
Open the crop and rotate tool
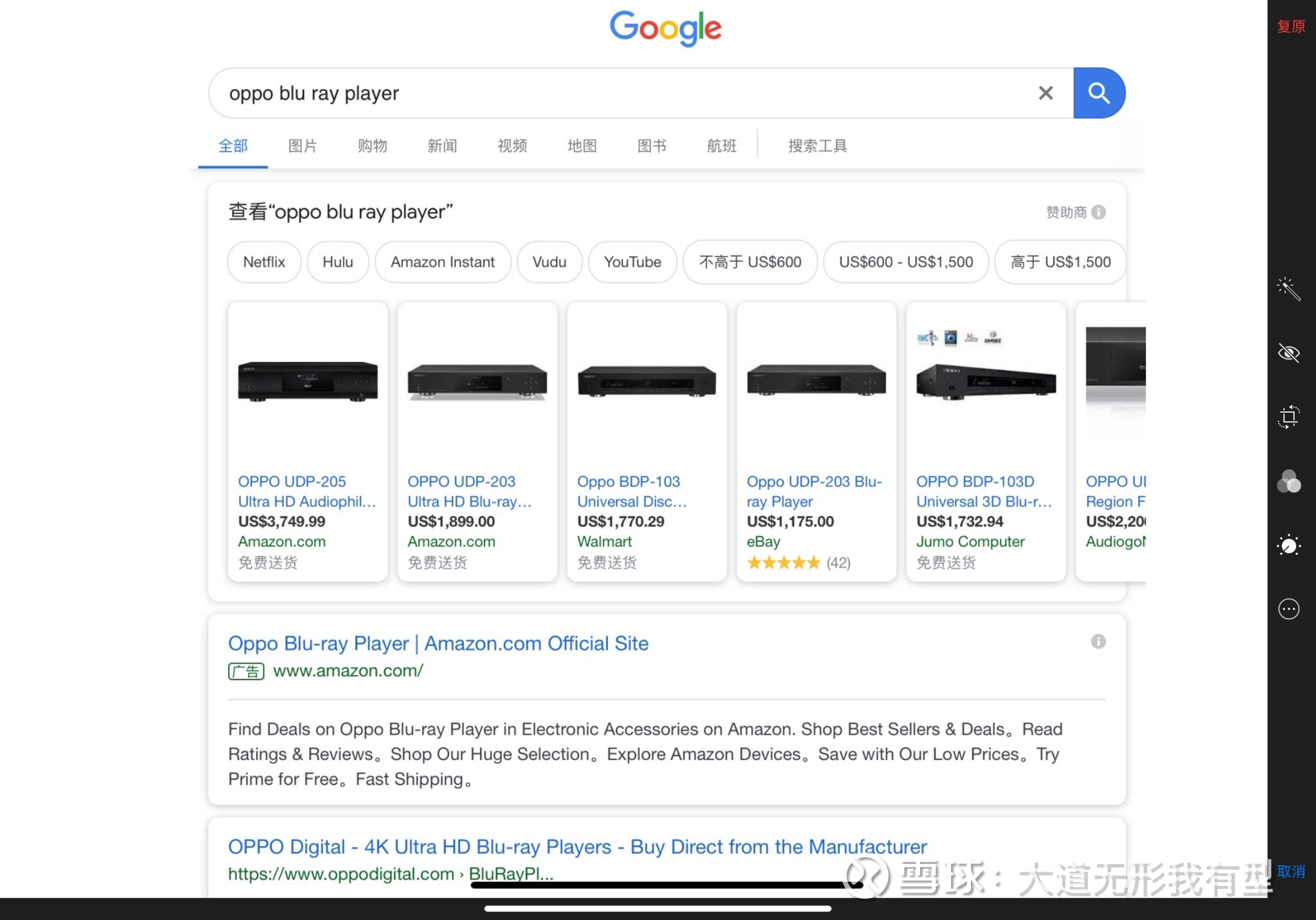[1288, 417]
